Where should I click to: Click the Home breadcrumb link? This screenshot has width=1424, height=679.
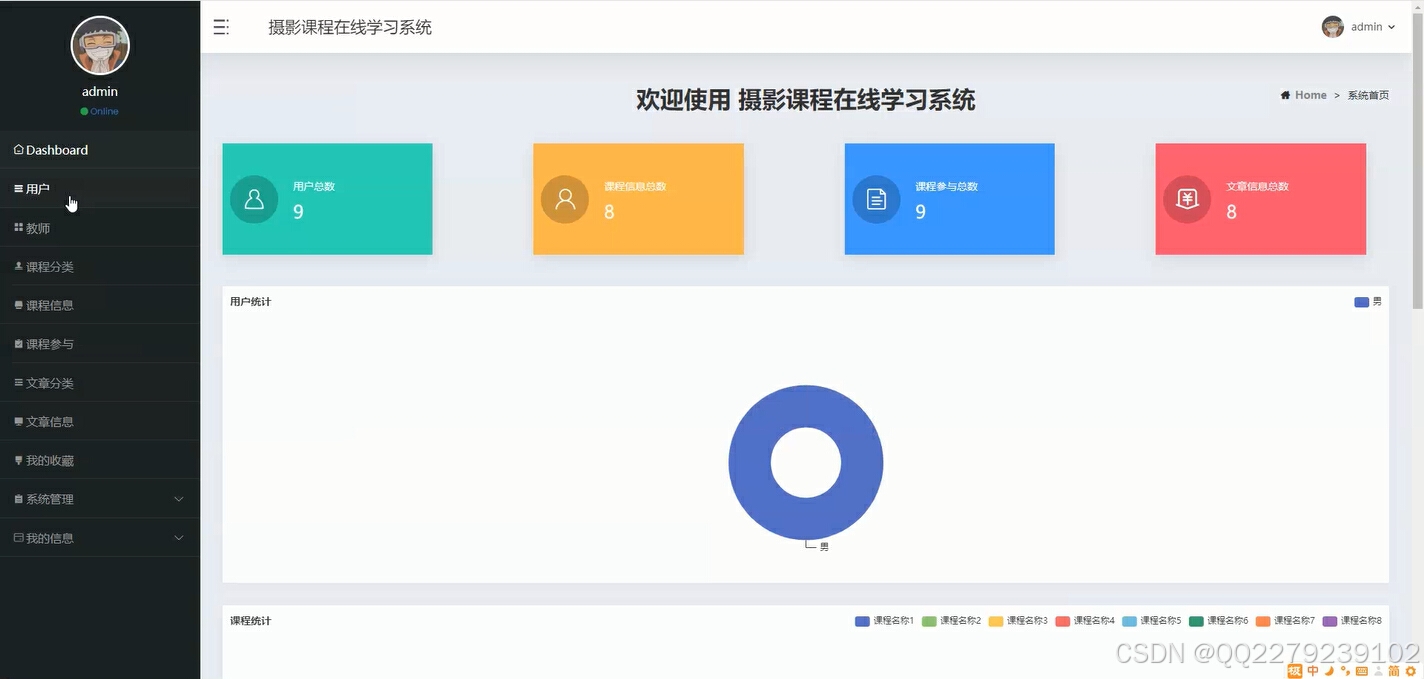[x=1310, y=94]
